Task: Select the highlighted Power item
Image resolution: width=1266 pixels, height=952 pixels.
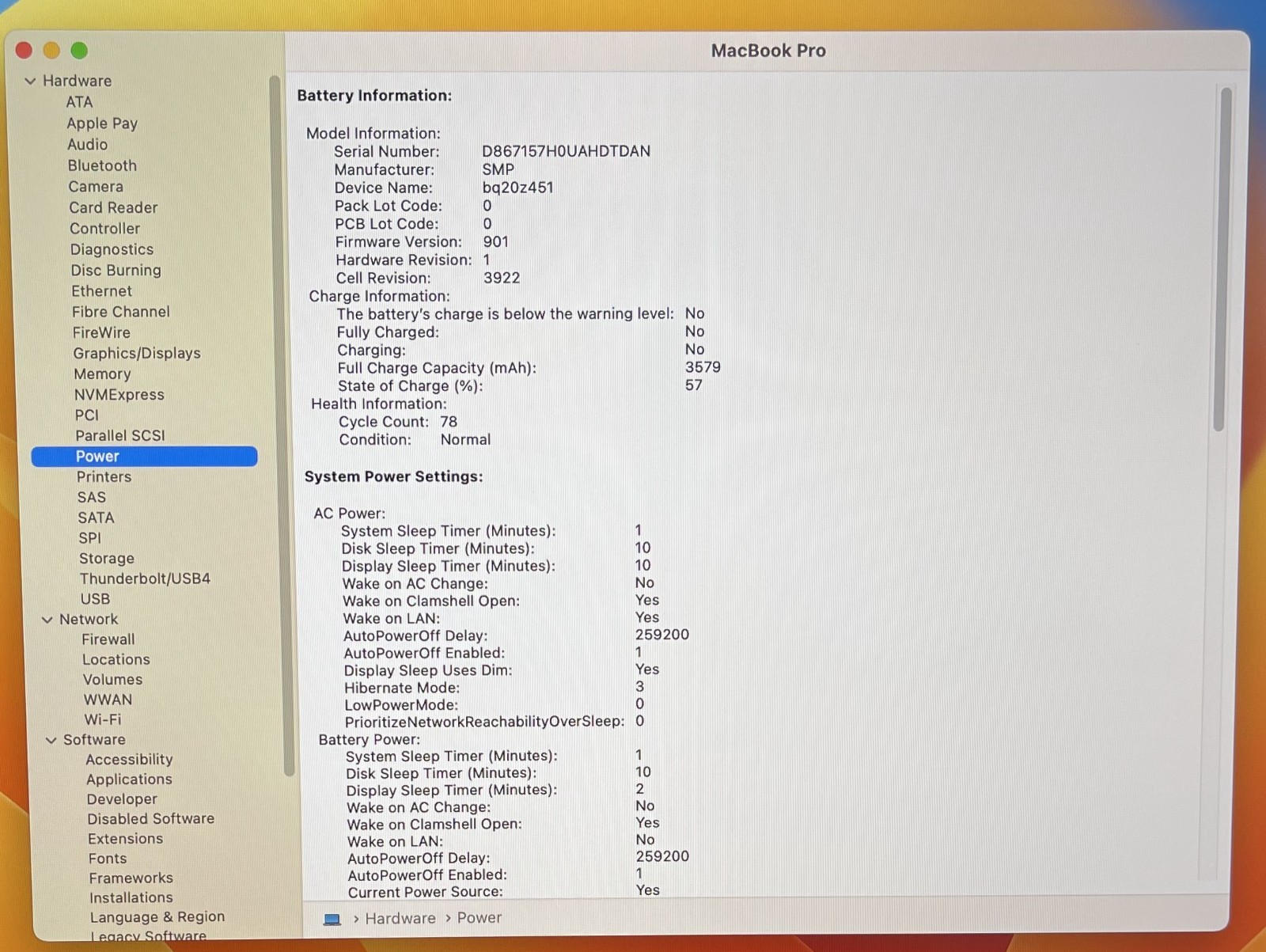Action: (x=144, y=457)
